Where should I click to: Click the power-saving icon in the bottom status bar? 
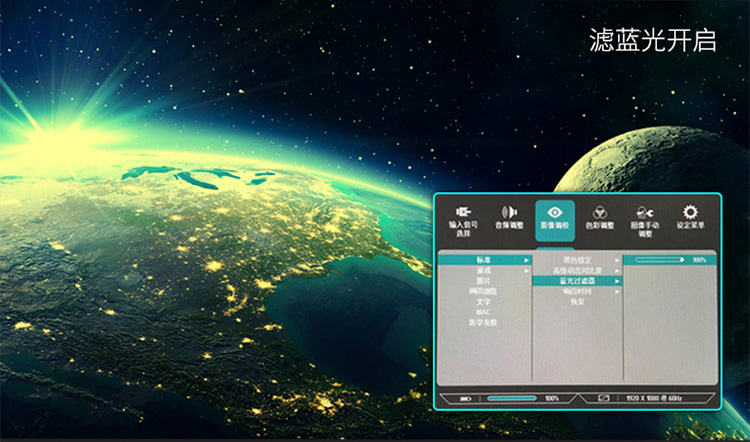coord(465,398)
